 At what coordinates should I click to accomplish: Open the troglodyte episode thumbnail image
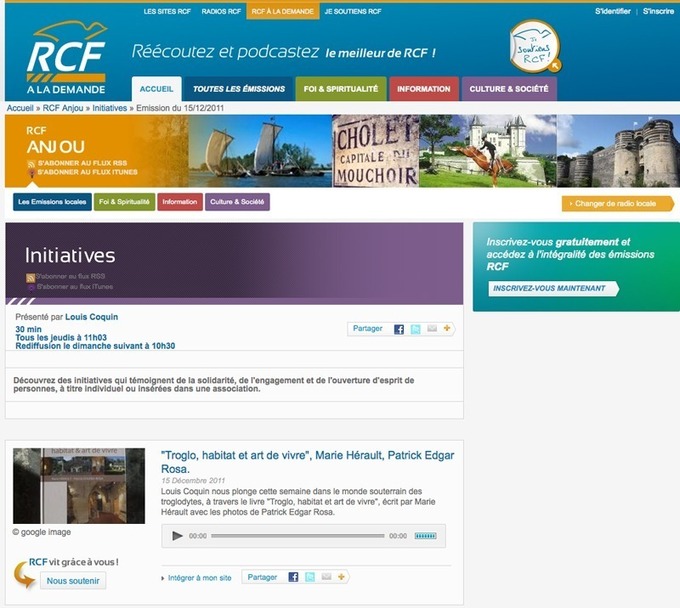click(x=78, y=486)
